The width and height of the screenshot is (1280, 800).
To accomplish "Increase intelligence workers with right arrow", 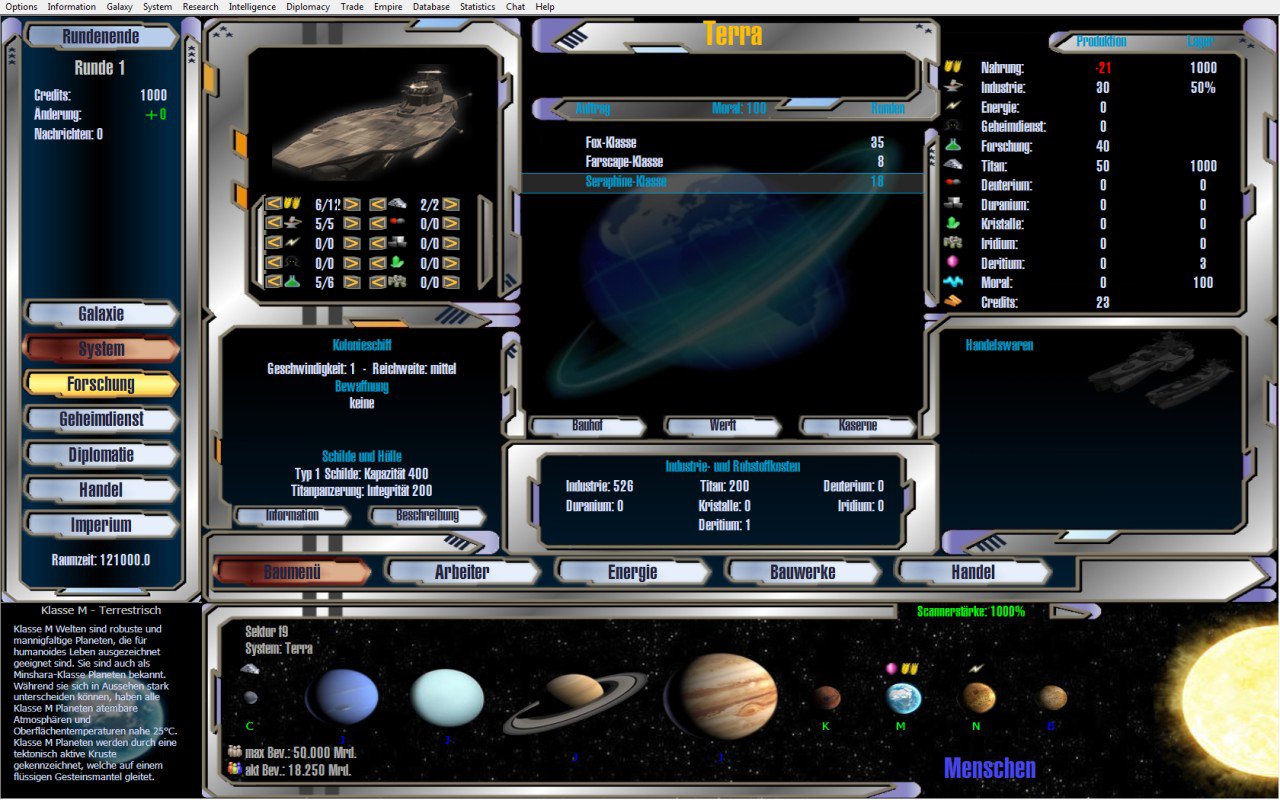I will pos(352,262).
